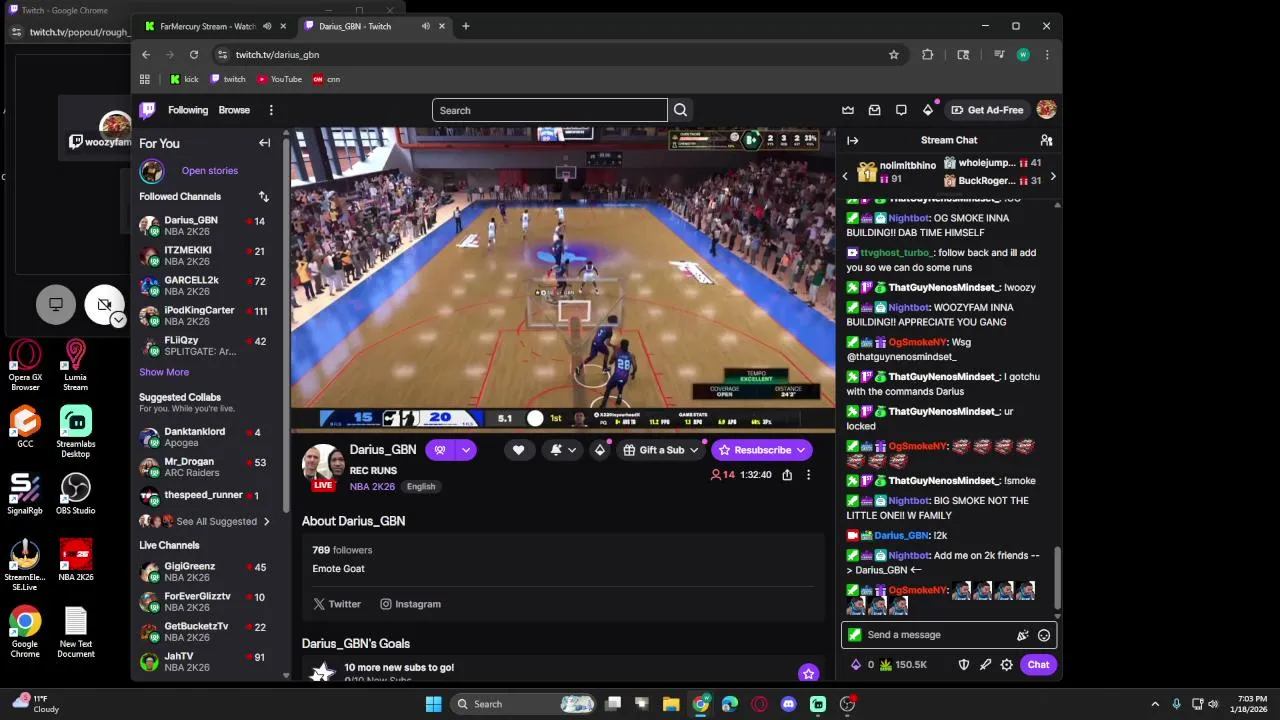Reload the Twitch page

[194, 55]
